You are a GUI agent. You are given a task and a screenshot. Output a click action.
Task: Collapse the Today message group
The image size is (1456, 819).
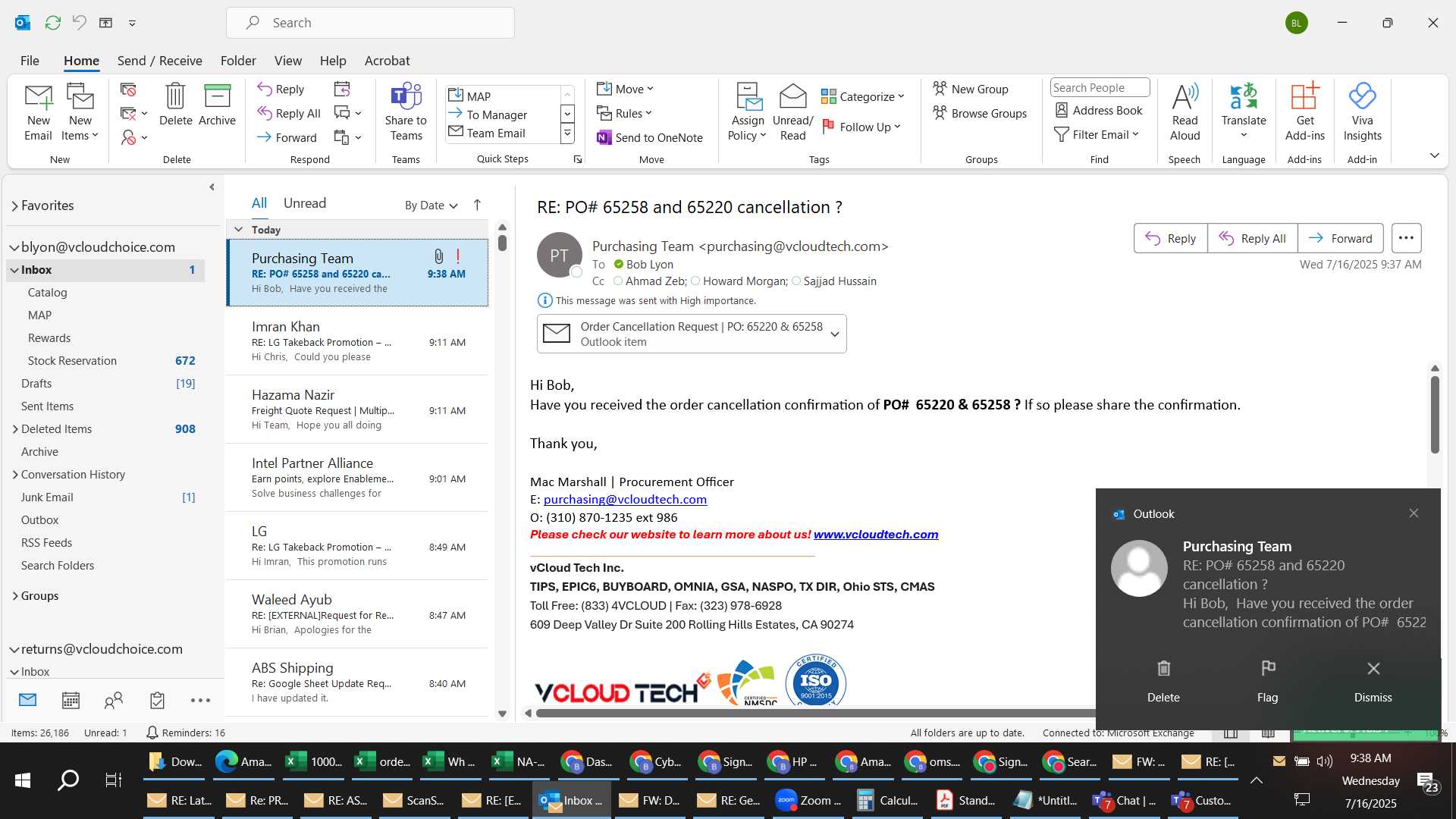pyautogui.click(x=238, y=230)
